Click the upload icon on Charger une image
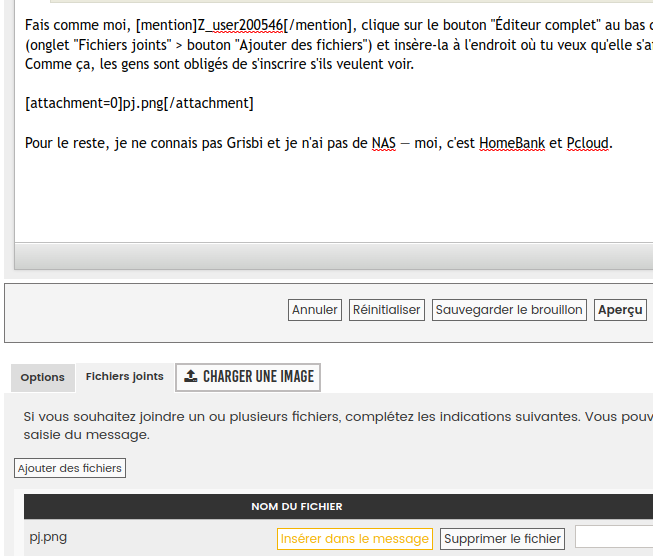 tap(191, 377)
